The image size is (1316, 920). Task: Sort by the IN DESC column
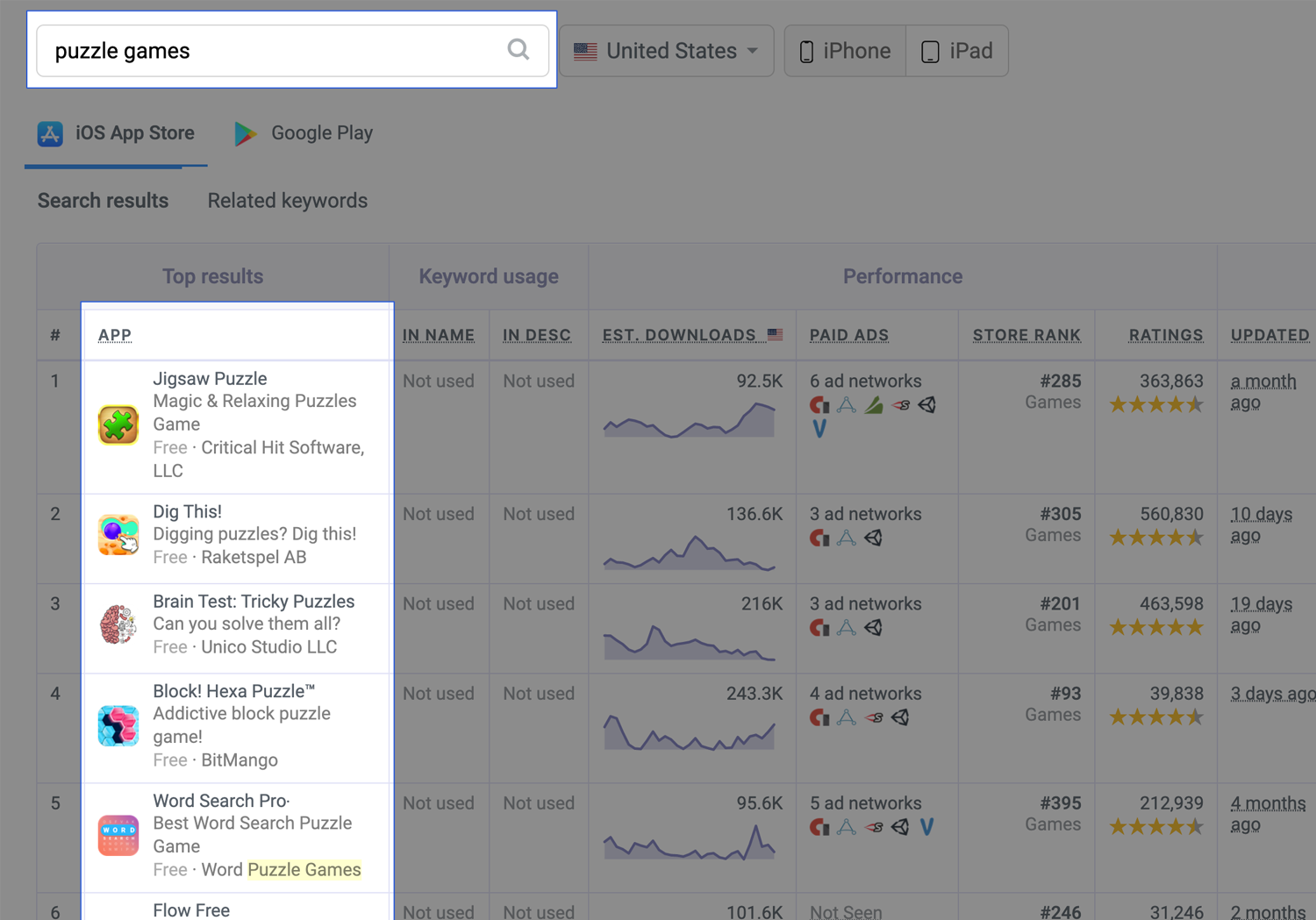[x=537, y=335]
